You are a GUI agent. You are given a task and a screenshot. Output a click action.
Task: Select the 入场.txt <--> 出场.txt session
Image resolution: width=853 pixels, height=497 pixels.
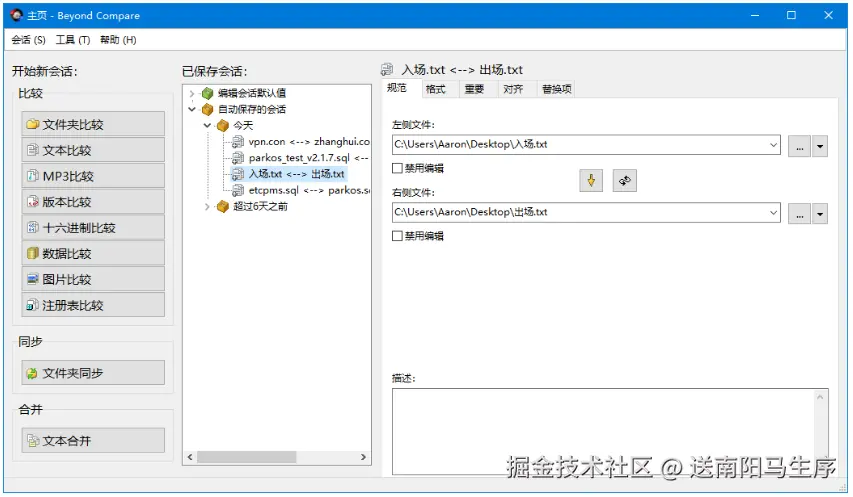click(296, 174)
